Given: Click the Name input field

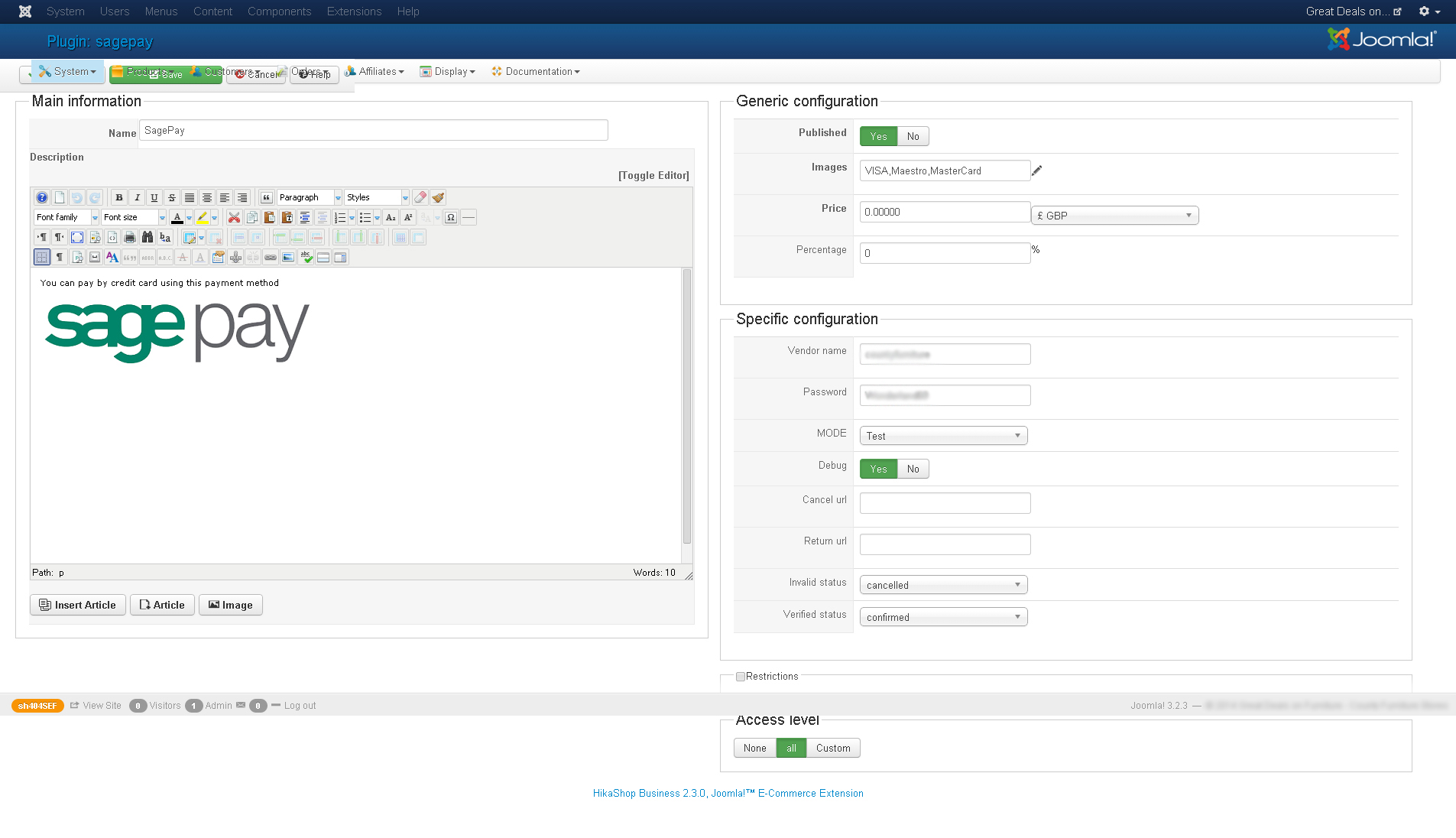Looking at the screenshot, I should point(374,130).
